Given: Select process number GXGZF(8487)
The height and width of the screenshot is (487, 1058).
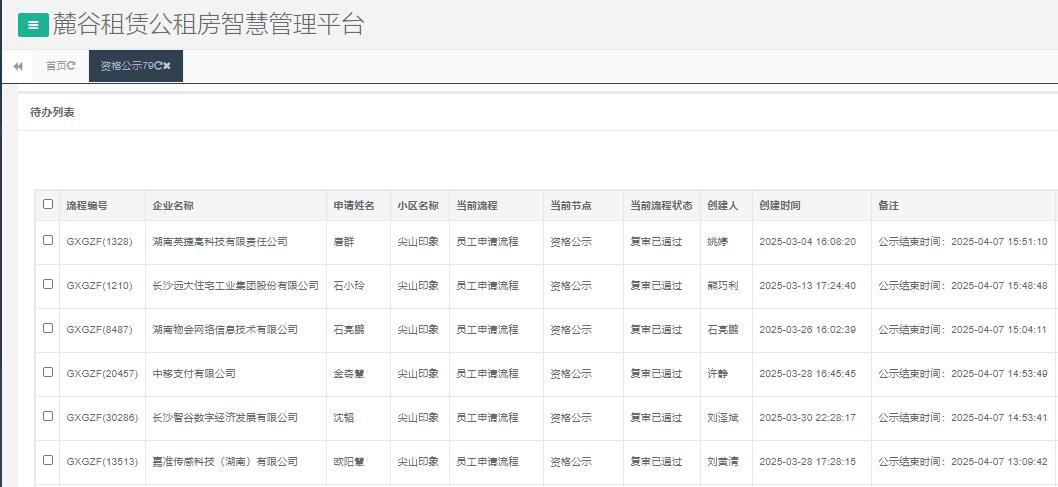Looking at the screenshot, I should coord(99,330).
